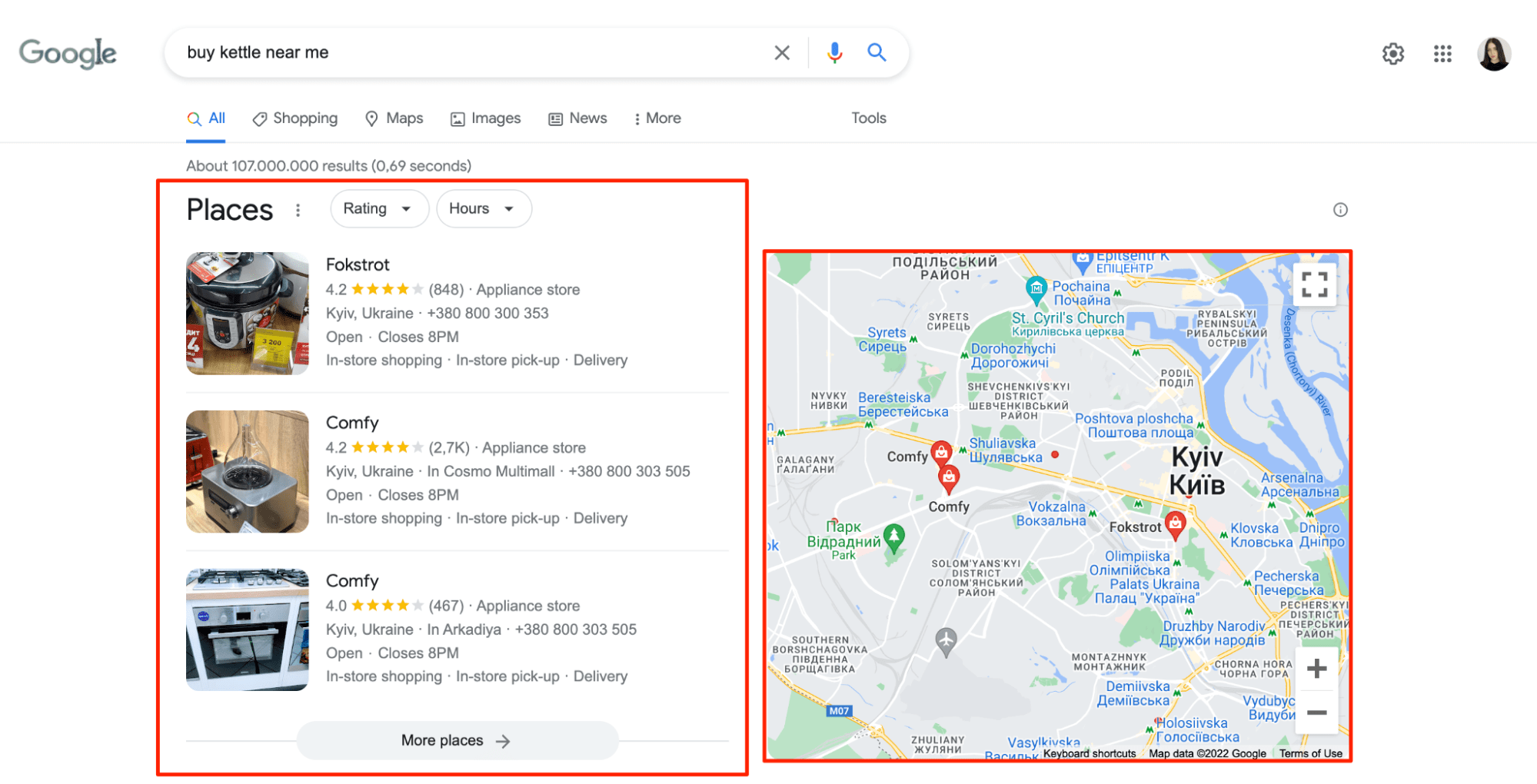Open Google settings gear icon
Screen dimensions: 1537x784
tap(1392, 54)
